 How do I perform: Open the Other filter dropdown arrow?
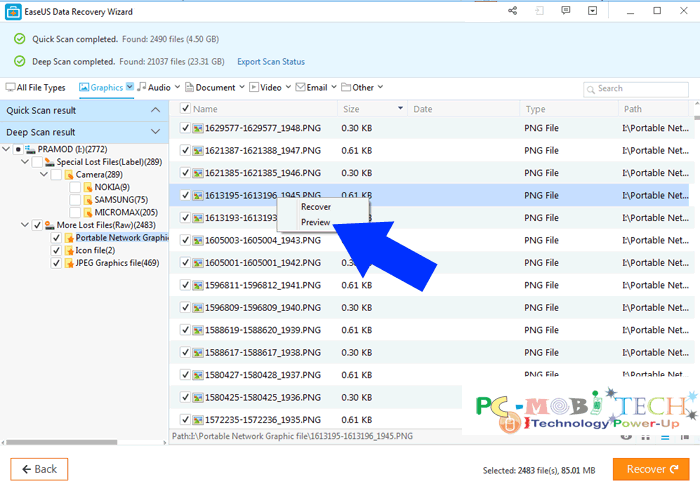click(380, 87)
